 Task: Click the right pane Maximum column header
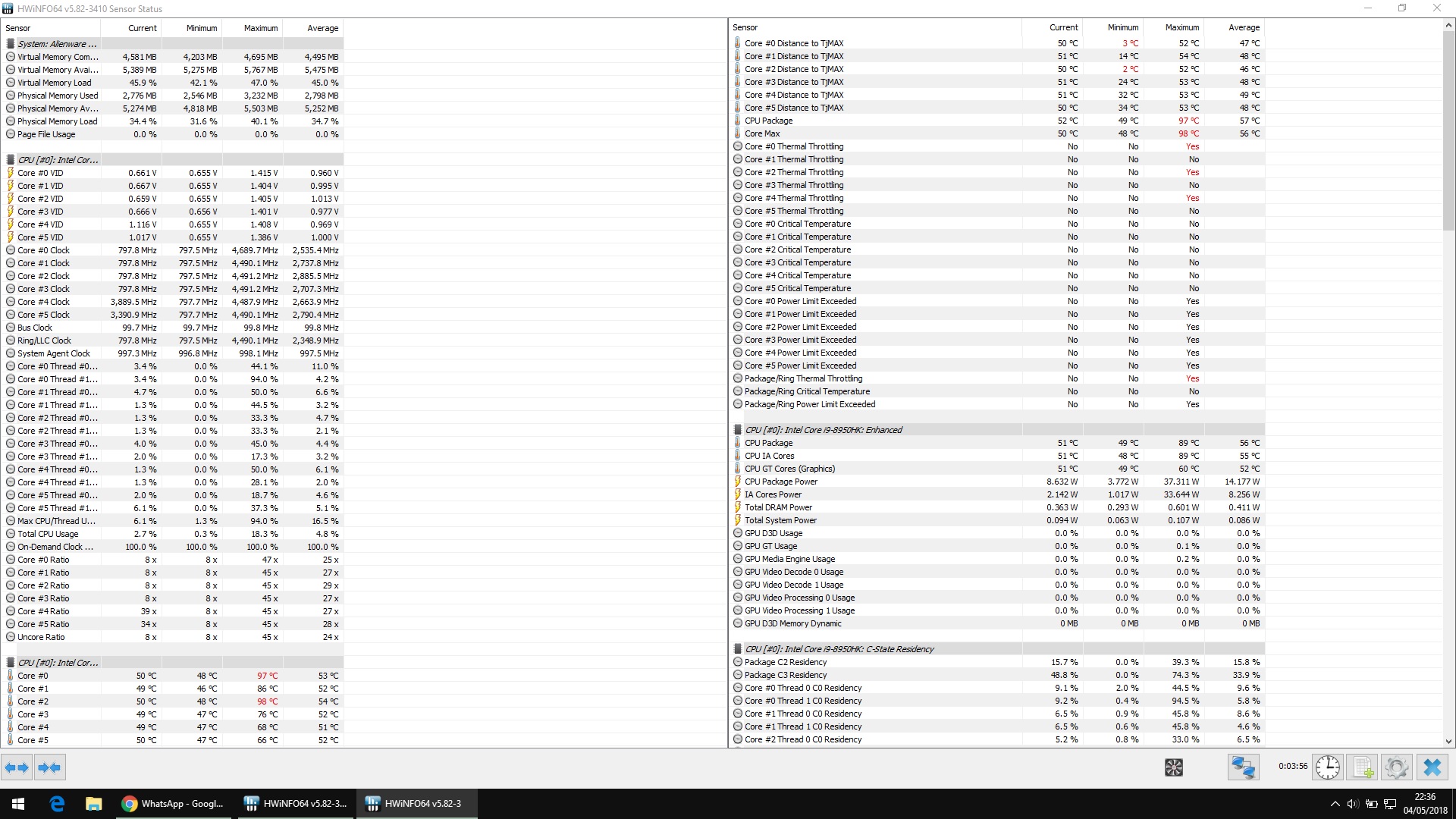click(1174, 27)
